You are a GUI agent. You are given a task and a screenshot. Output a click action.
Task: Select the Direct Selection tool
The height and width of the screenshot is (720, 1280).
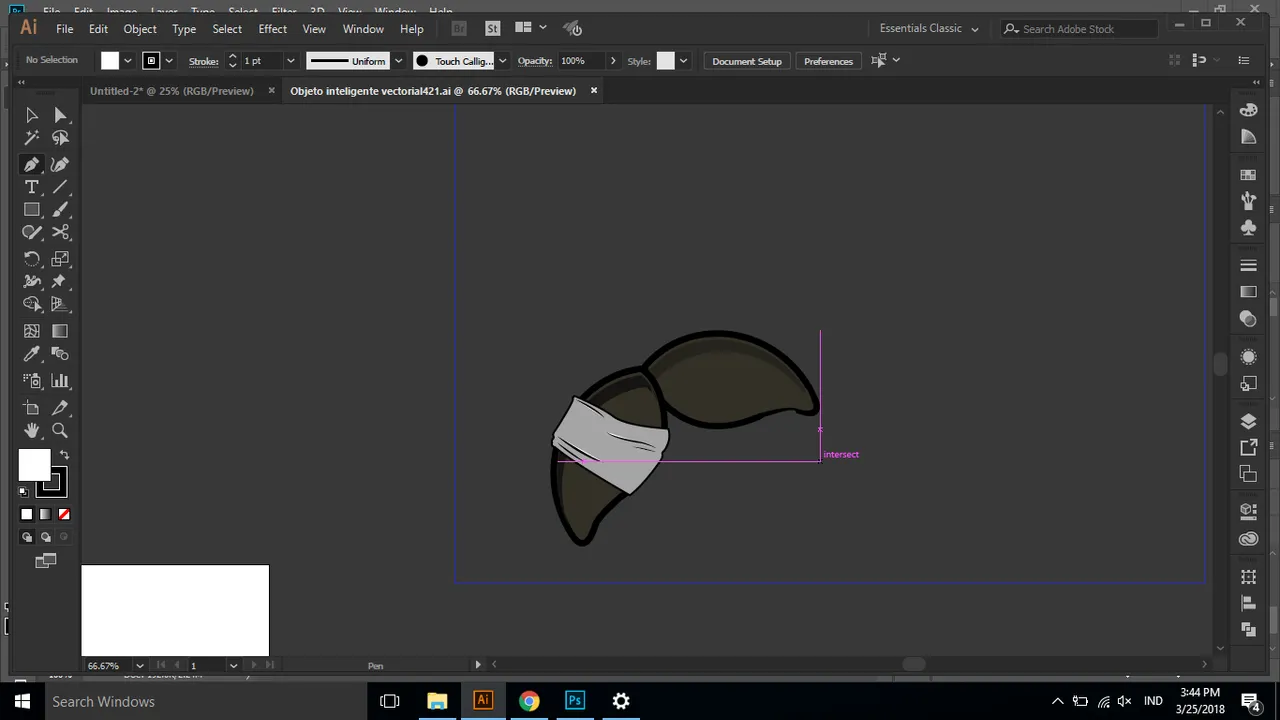click(x=60, y=115)
